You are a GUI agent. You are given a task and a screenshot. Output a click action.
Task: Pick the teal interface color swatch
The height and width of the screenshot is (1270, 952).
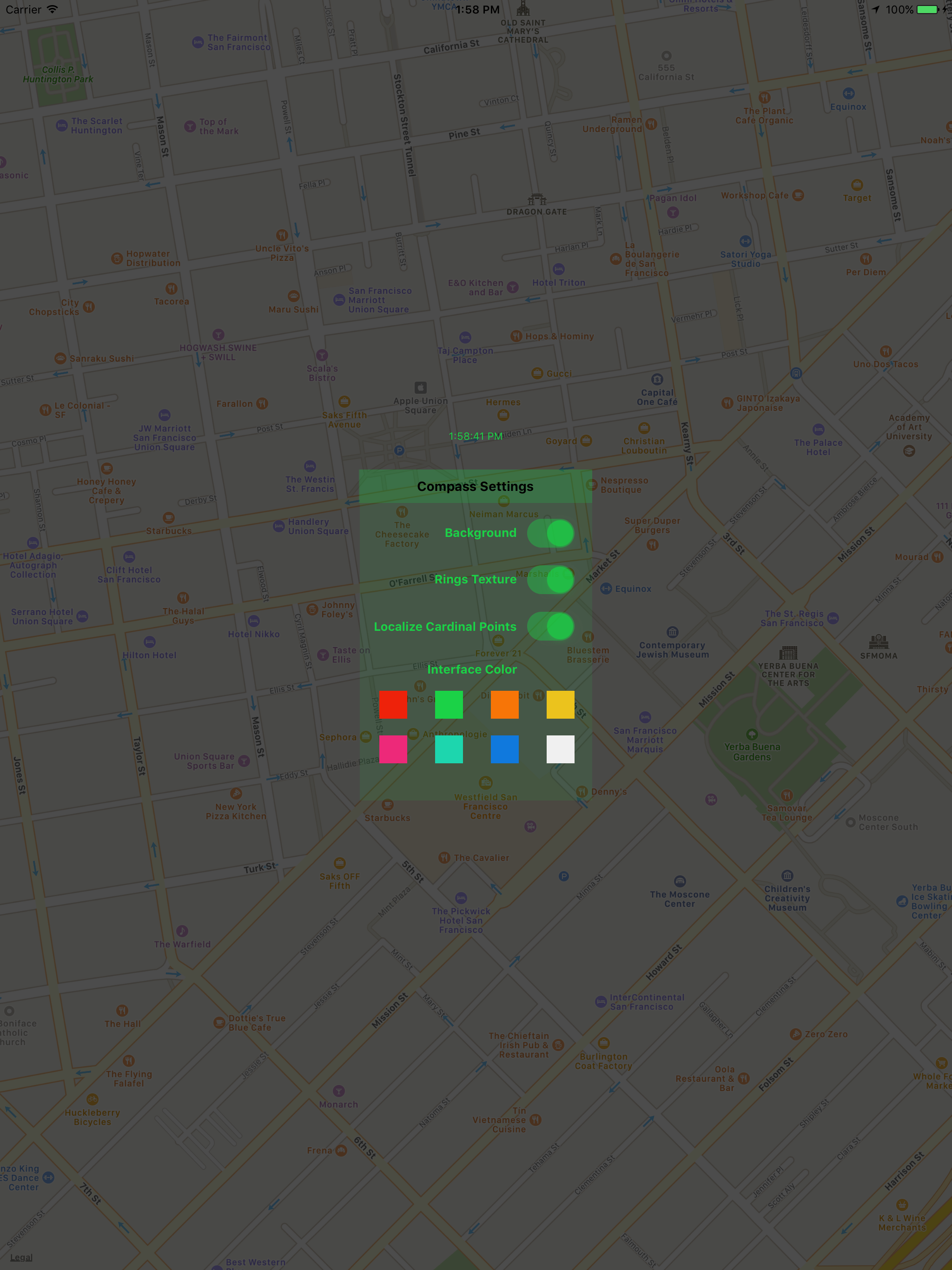(x=449, y=749)
